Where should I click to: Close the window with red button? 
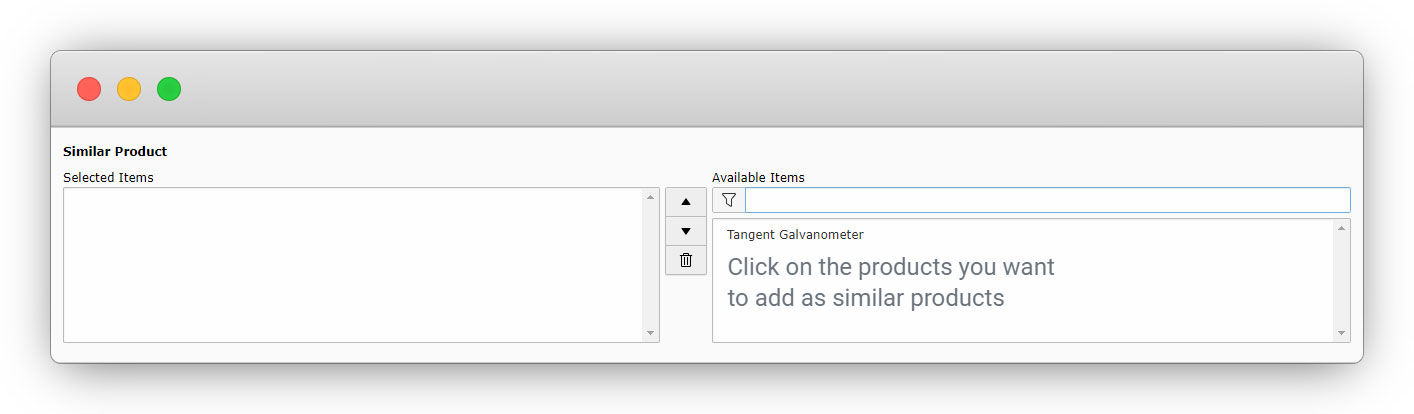[x=89, y=89]
